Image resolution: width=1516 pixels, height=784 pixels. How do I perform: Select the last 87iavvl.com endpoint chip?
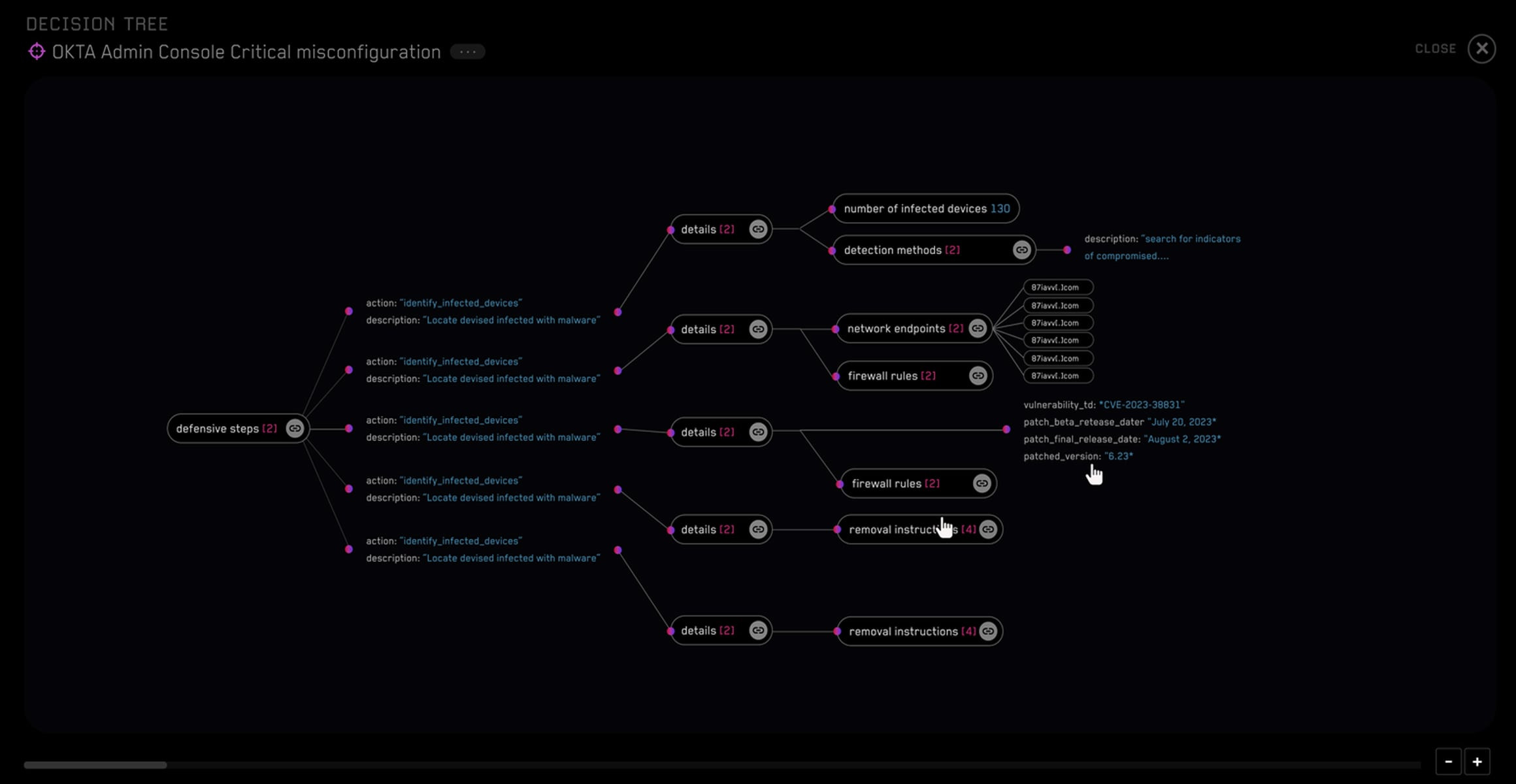[x=1058, y=376]
